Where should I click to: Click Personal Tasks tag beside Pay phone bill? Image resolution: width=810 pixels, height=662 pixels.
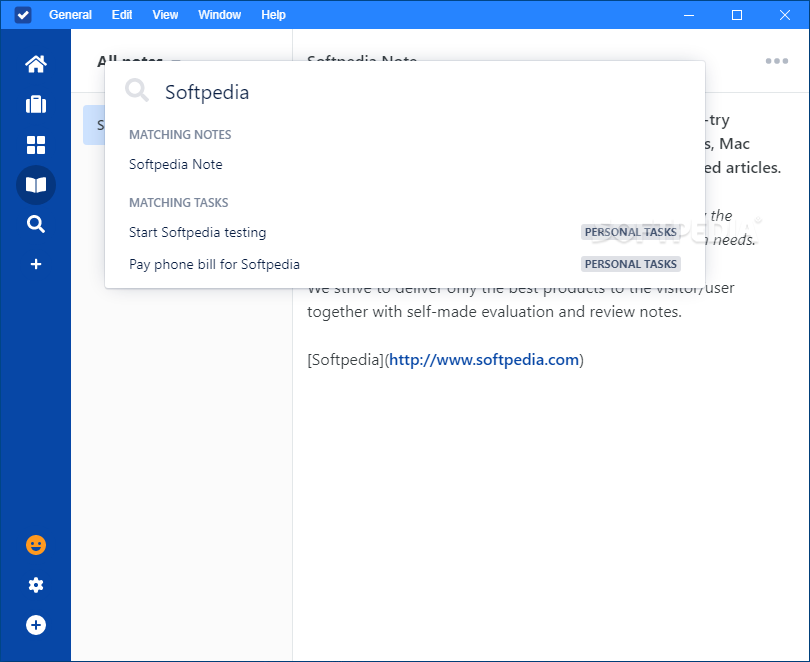point(630,264)
